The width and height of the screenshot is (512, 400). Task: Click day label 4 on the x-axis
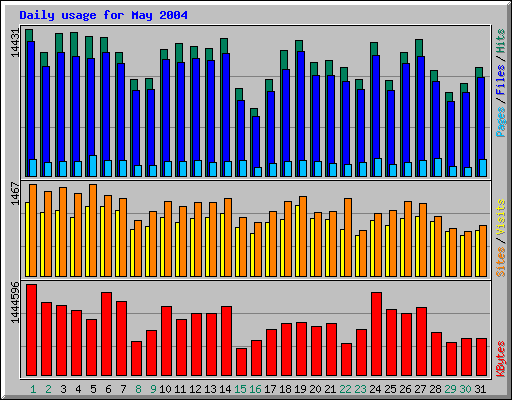click(78, 389)
